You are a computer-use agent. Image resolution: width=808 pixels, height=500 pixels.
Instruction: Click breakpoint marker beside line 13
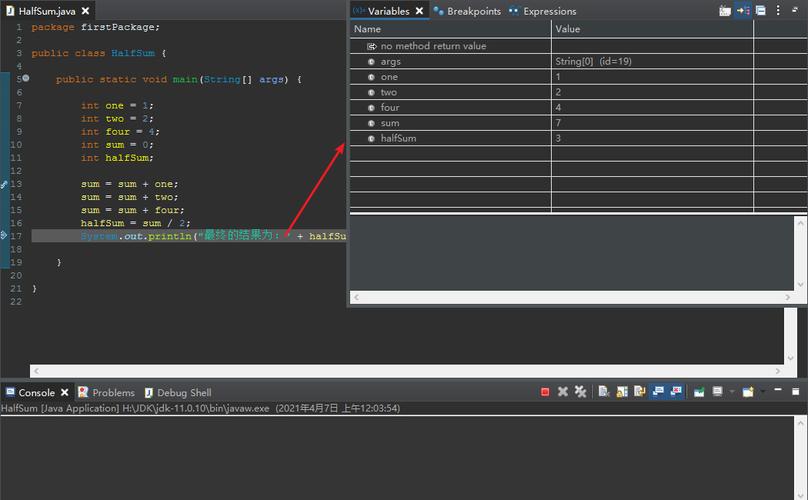(4, 184)
